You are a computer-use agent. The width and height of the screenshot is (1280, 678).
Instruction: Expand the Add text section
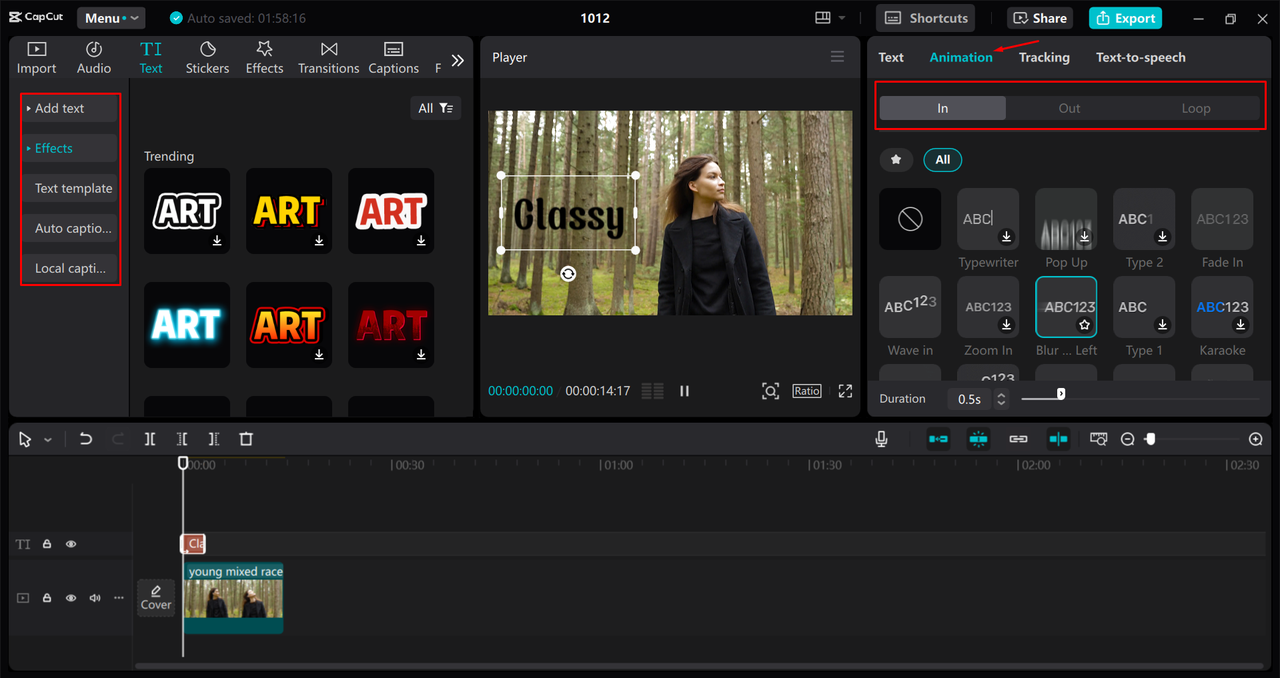tap(70, 108)
